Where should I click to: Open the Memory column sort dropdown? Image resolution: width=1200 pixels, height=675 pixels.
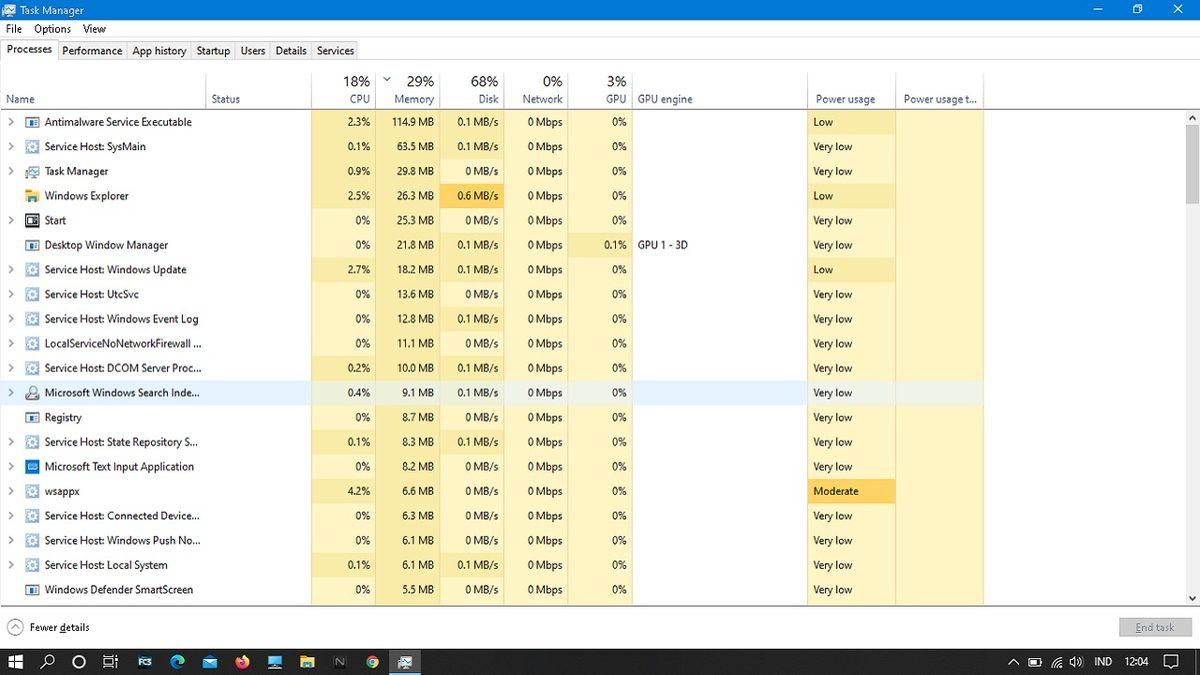(x=387, y=79)
